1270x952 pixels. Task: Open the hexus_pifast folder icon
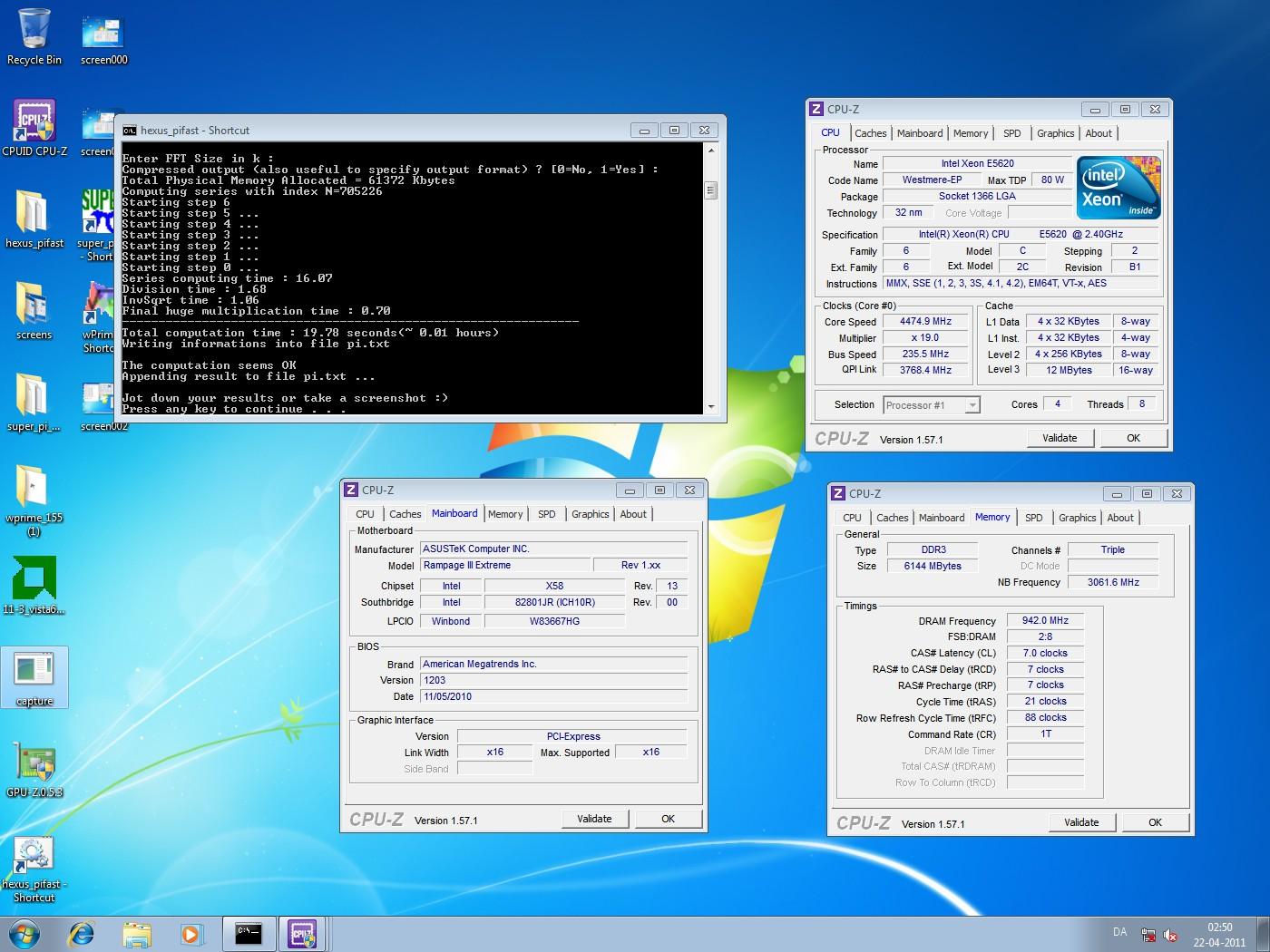tap(34, 219)
